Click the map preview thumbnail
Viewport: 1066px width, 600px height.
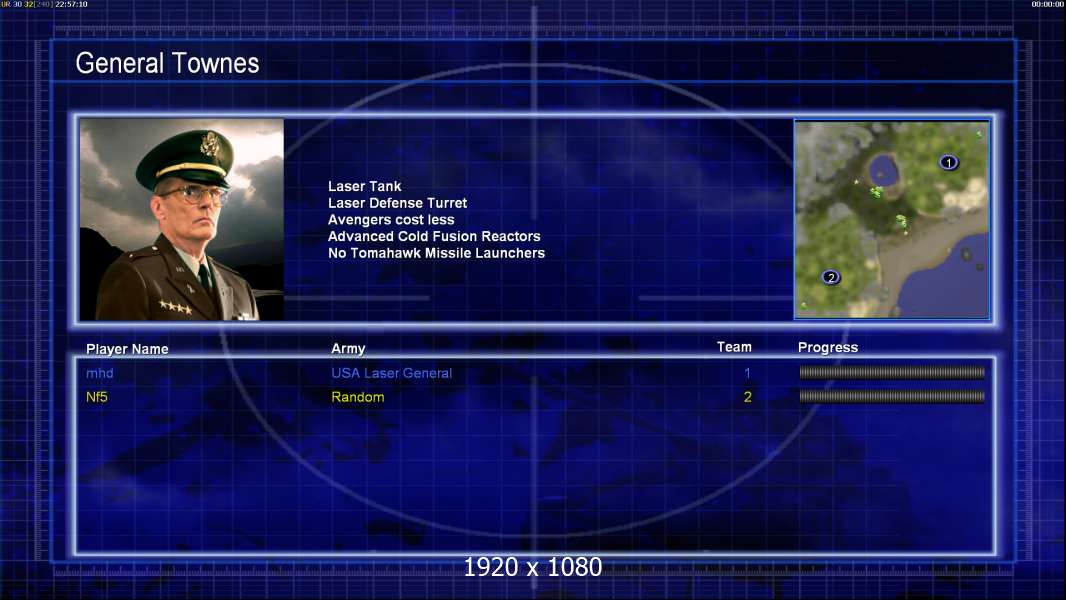[x=892, y=219]
